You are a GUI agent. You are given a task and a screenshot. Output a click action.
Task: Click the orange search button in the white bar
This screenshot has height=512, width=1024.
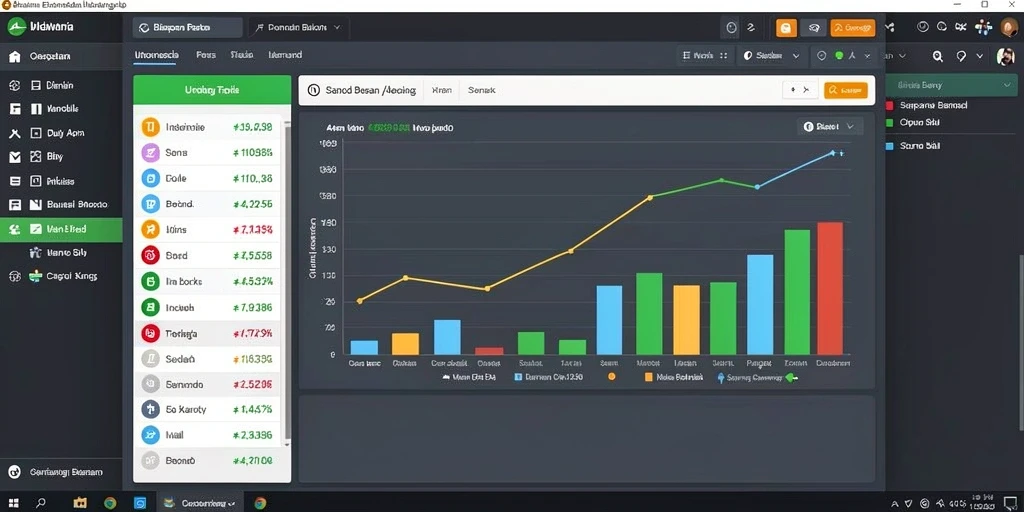(x=846, y=91)
